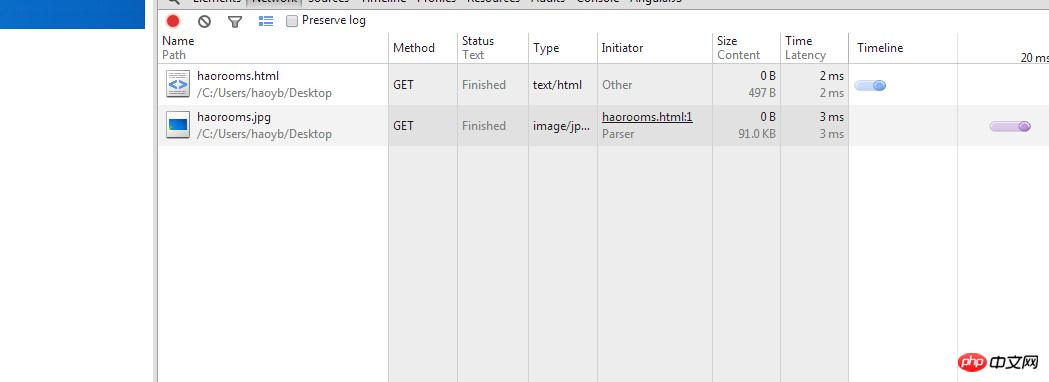Select the haorooms.html request row
The image size is (1049, 382).
pyautogui.click(x=603, y=84)
